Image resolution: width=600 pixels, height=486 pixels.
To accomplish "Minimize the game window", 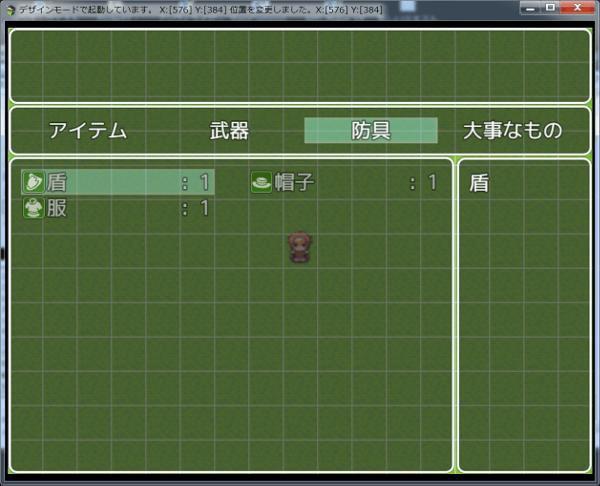I will click(x=530, y=8).
